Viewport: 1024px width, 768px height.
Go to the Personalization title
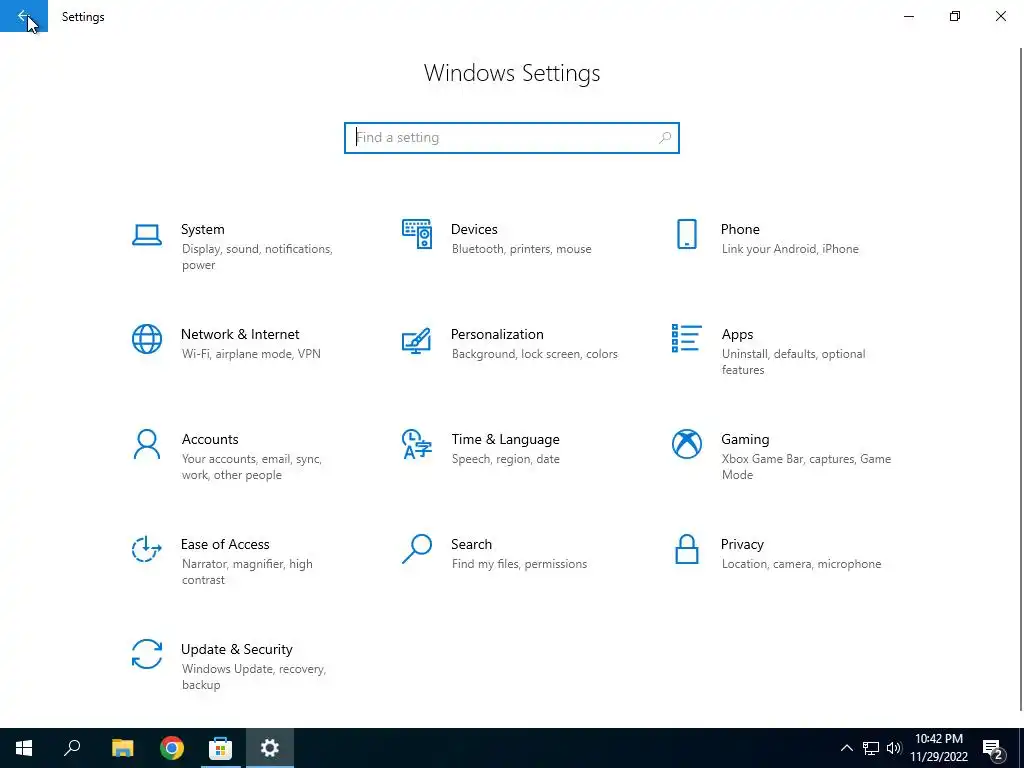coord(497,334)
